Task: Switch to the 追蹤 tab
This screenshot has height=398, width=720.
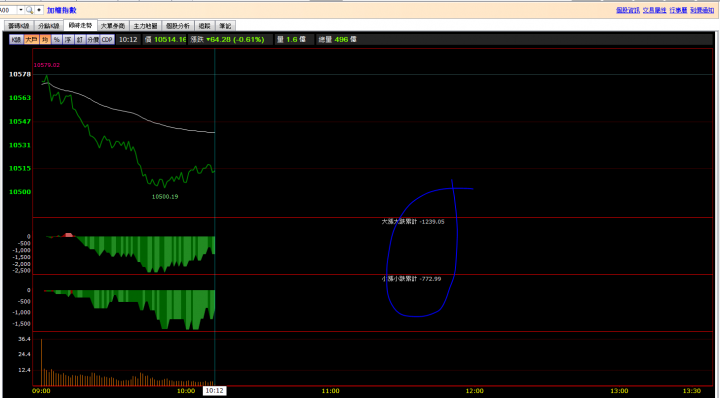Action: click(x=205, y=26)
